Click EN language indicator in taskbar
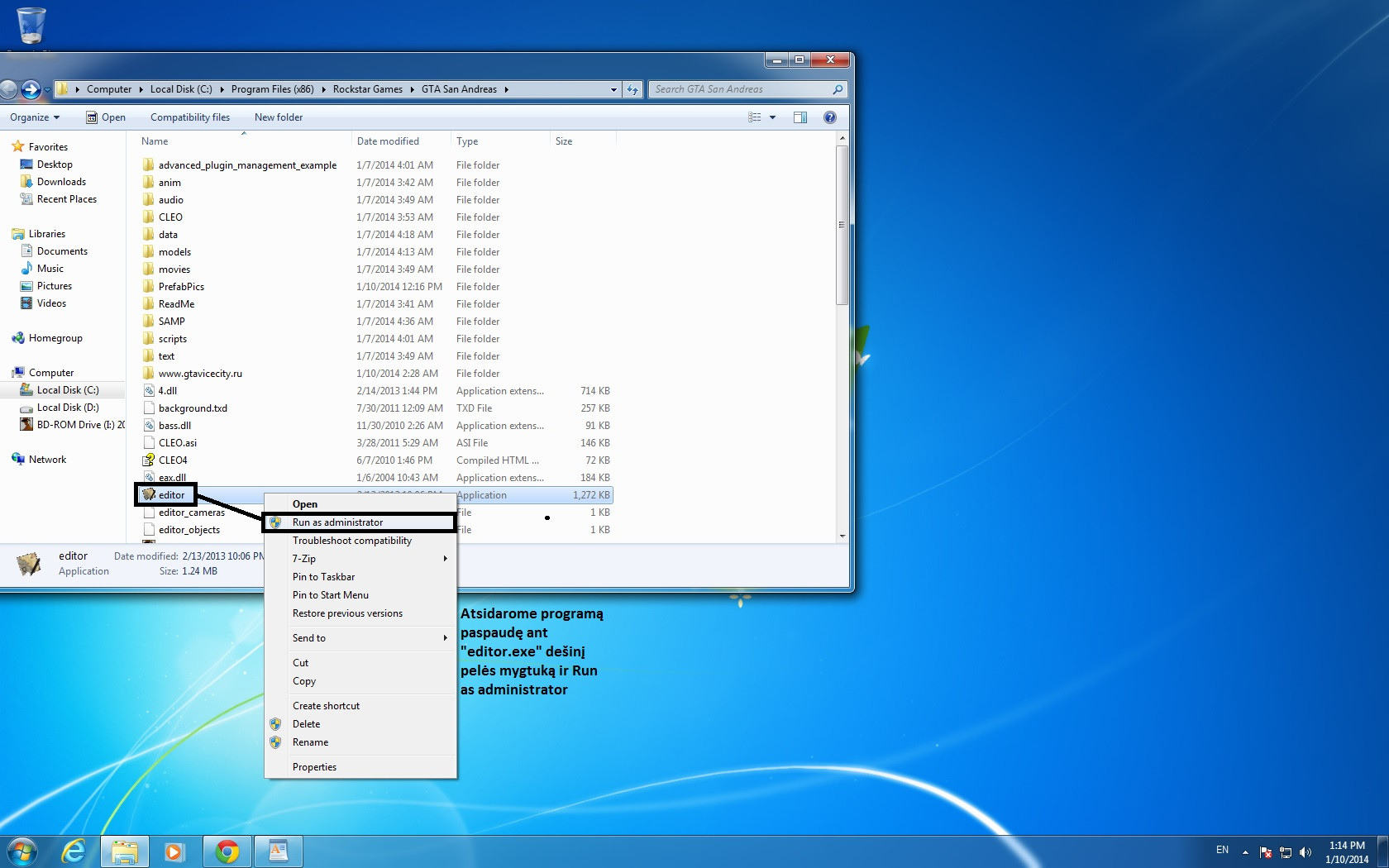1389x868 pixels. 1222,850
